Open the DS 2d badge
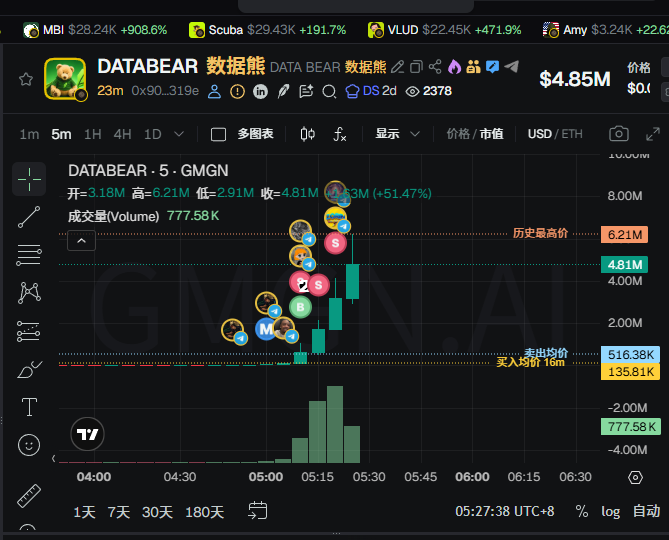The height and width of the screenshot is (540, 669). point(370,91)
